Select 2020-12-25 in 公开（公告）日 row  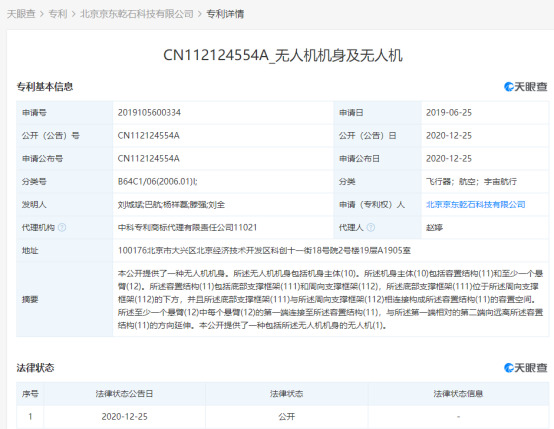point(449,136)
